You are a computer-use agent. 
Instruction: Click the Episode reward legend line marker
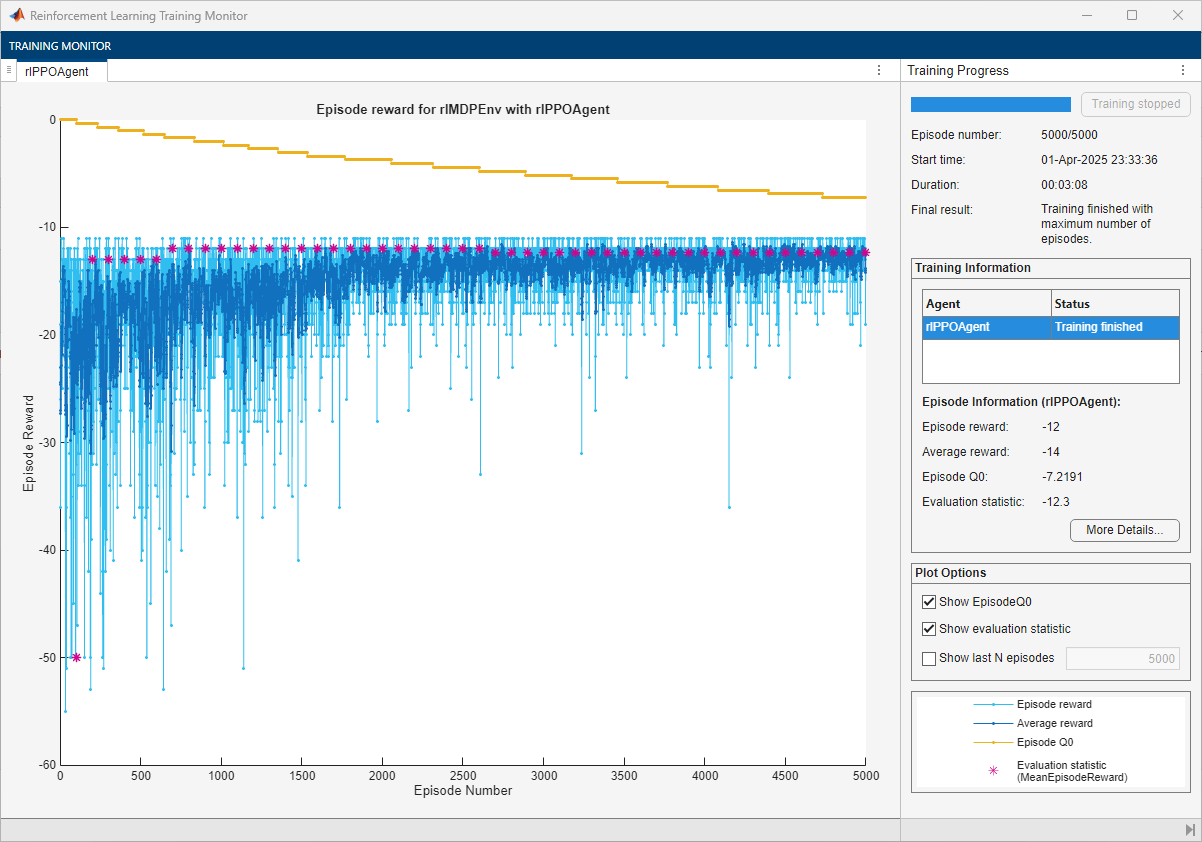coord(993,705)
